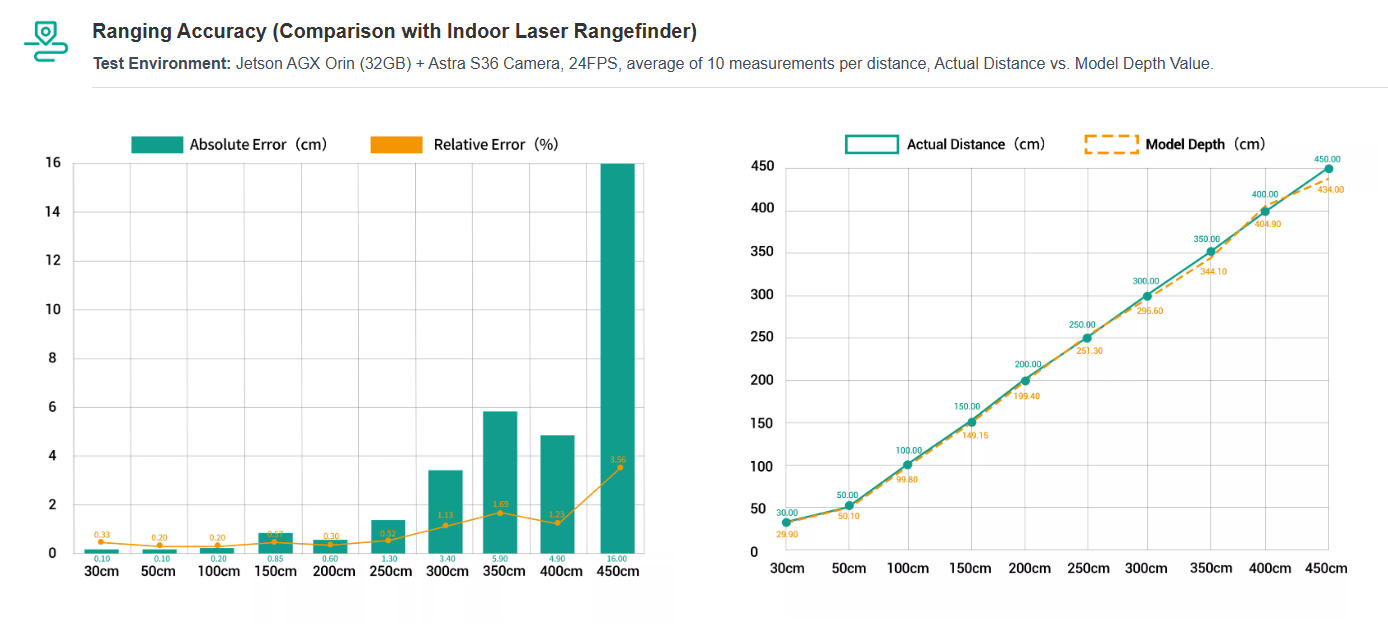Viewport: 1388px width, 637px height.
Task: Select the 344.10 model depth label
Action: pyautogui.click(x=1213, y=271)
